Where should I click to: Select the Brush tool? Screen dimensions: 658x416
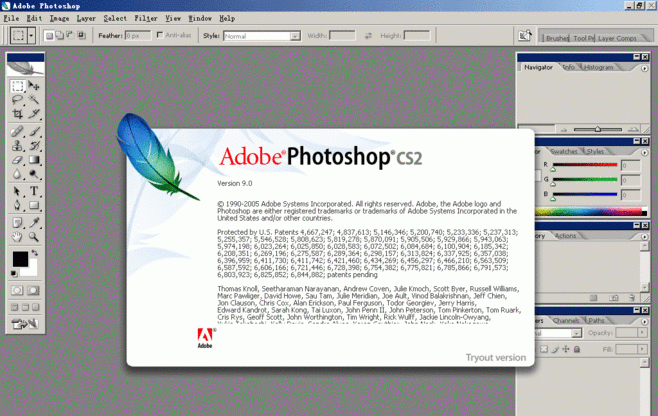tap(34, 132)
